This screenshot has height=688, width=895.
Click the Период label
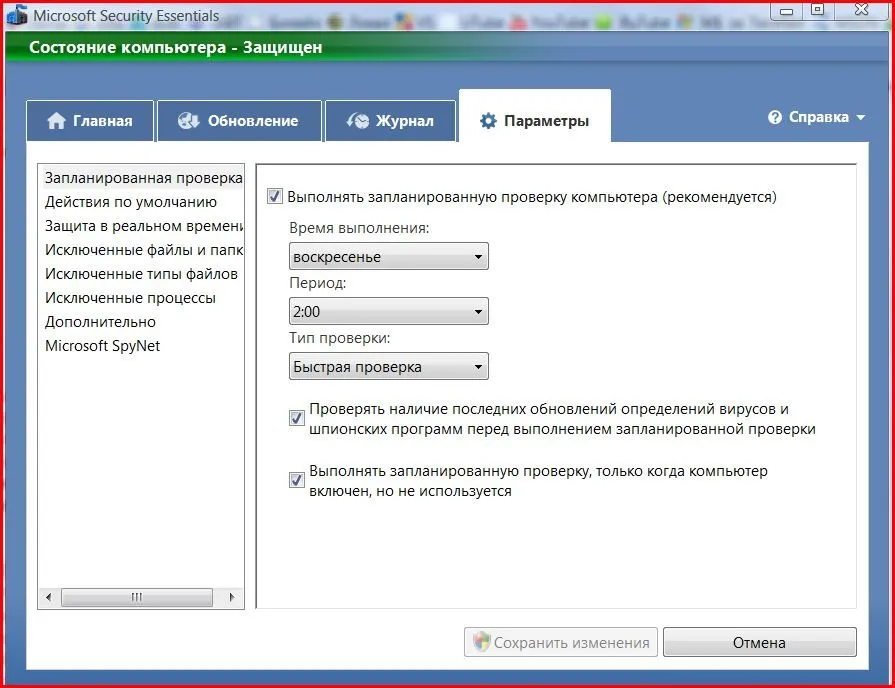pyautogui.click(x=317, y=283)
